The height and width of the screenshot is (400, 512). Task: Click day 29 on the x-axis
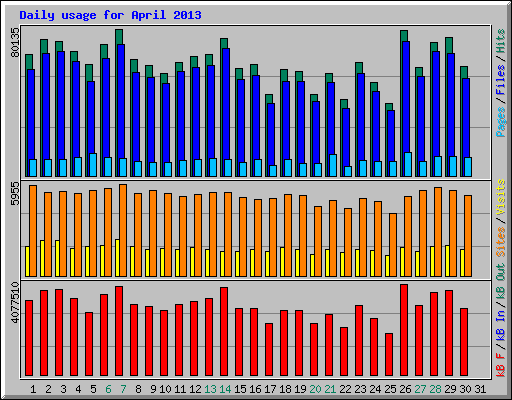click(x=450, y=389)
